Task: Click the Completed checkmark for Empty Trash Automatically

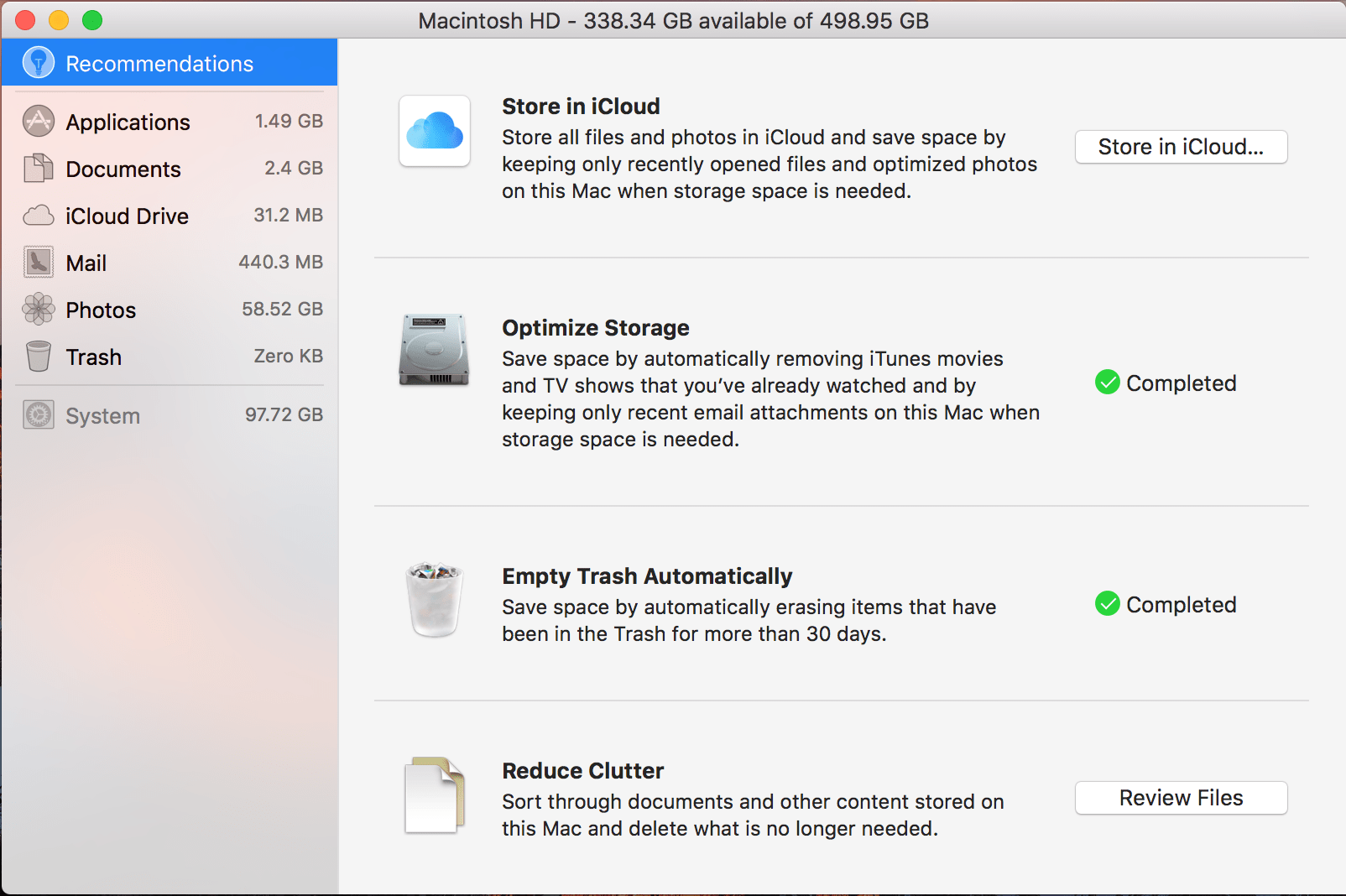Action: click(x=1107, y=604)
